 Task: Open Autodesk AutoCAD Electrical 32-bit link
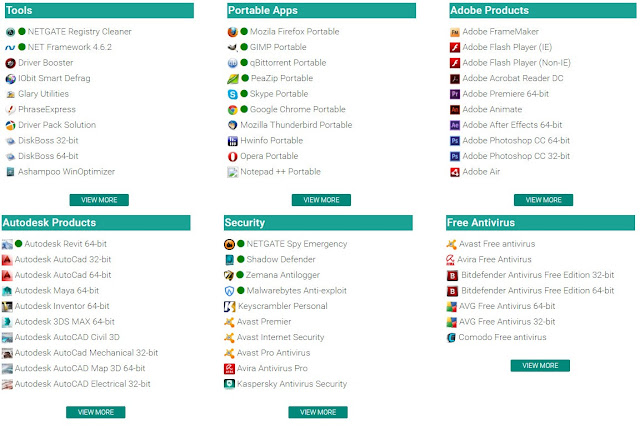tap(82, 384)
